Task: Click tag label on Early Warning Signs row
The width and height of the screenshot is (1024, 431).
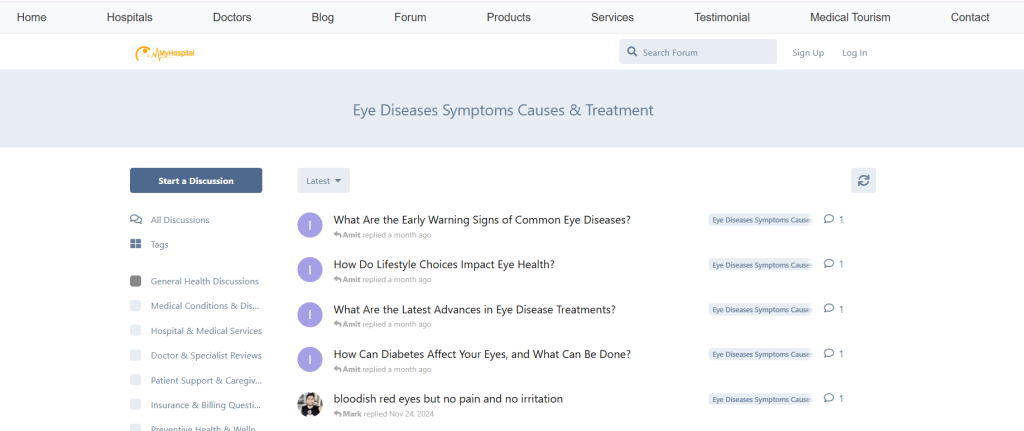Action: [x=761, y=220]
